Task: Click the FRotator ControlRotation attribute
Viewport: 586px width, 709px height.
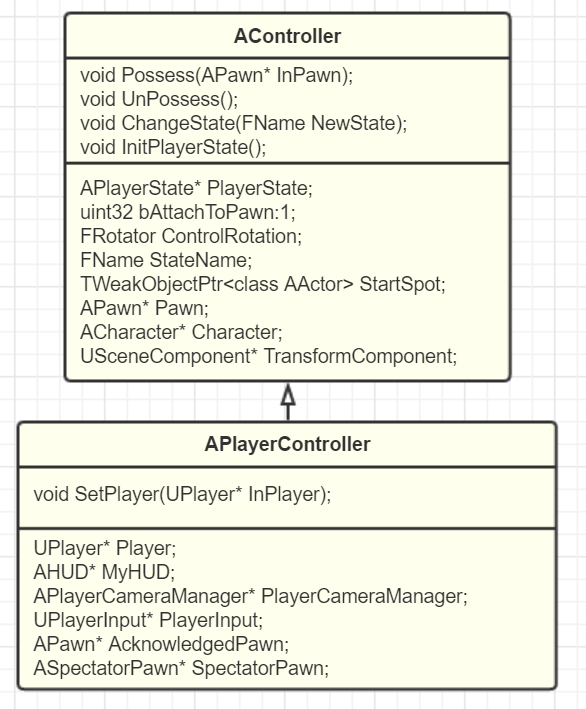Action: coord(191,236)
